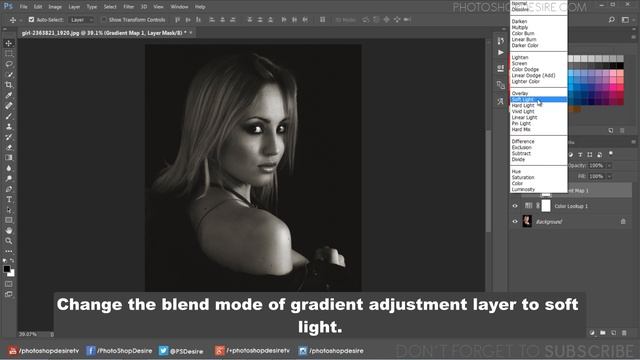Swap foreground and background colors
Screen dimensions: 640x360
(x=12, y=260)
